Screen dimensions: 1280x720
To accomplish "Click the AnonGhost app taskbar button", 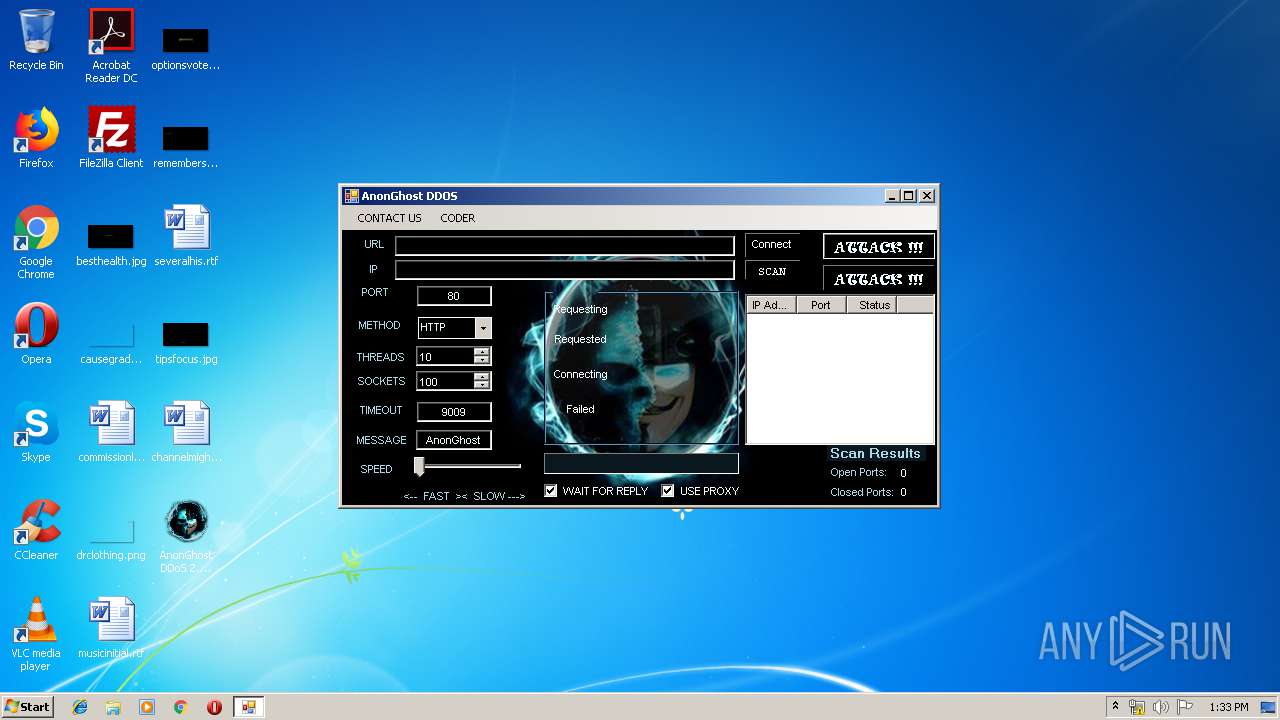I will pos(248,707).
